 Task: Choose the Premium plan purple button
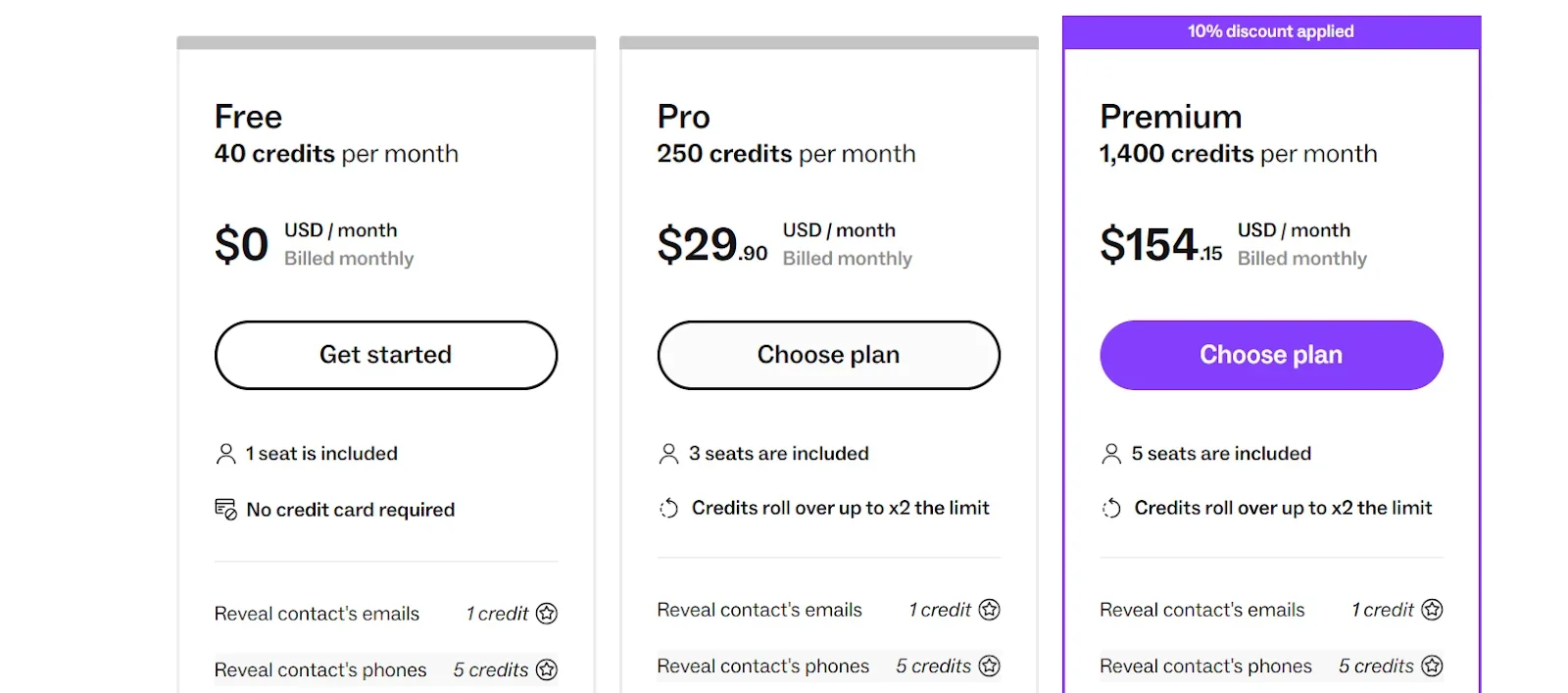pyautogui.click(x=1271, y=355)
